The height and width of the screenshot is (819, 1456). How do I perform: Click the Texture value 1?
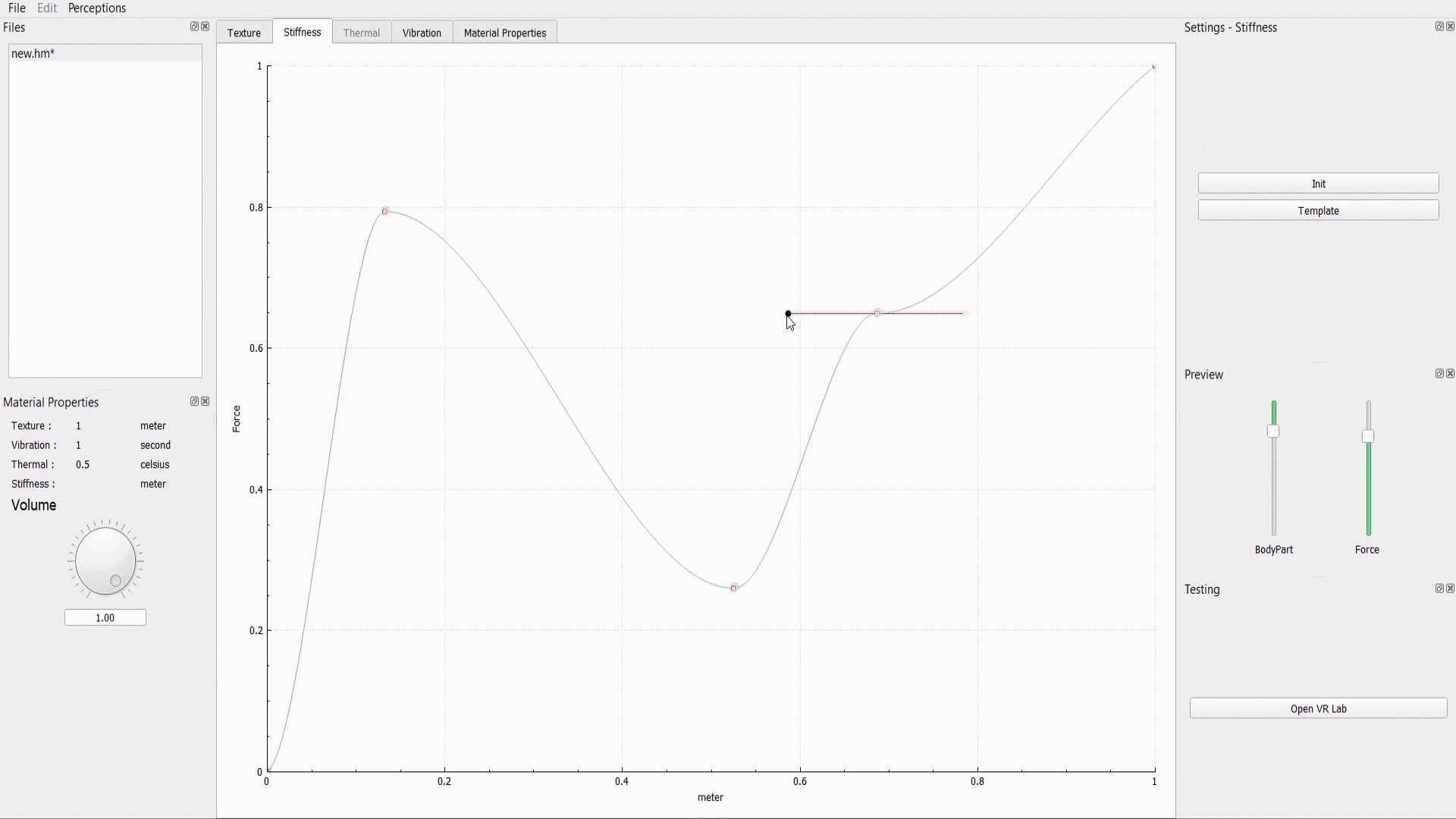78,426
